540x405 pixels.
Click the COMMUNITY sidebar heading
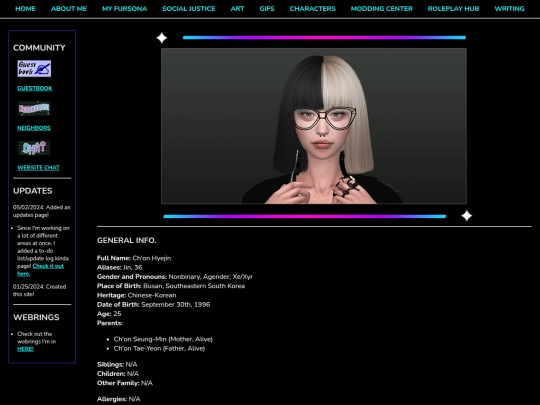(x=39, y=48)
